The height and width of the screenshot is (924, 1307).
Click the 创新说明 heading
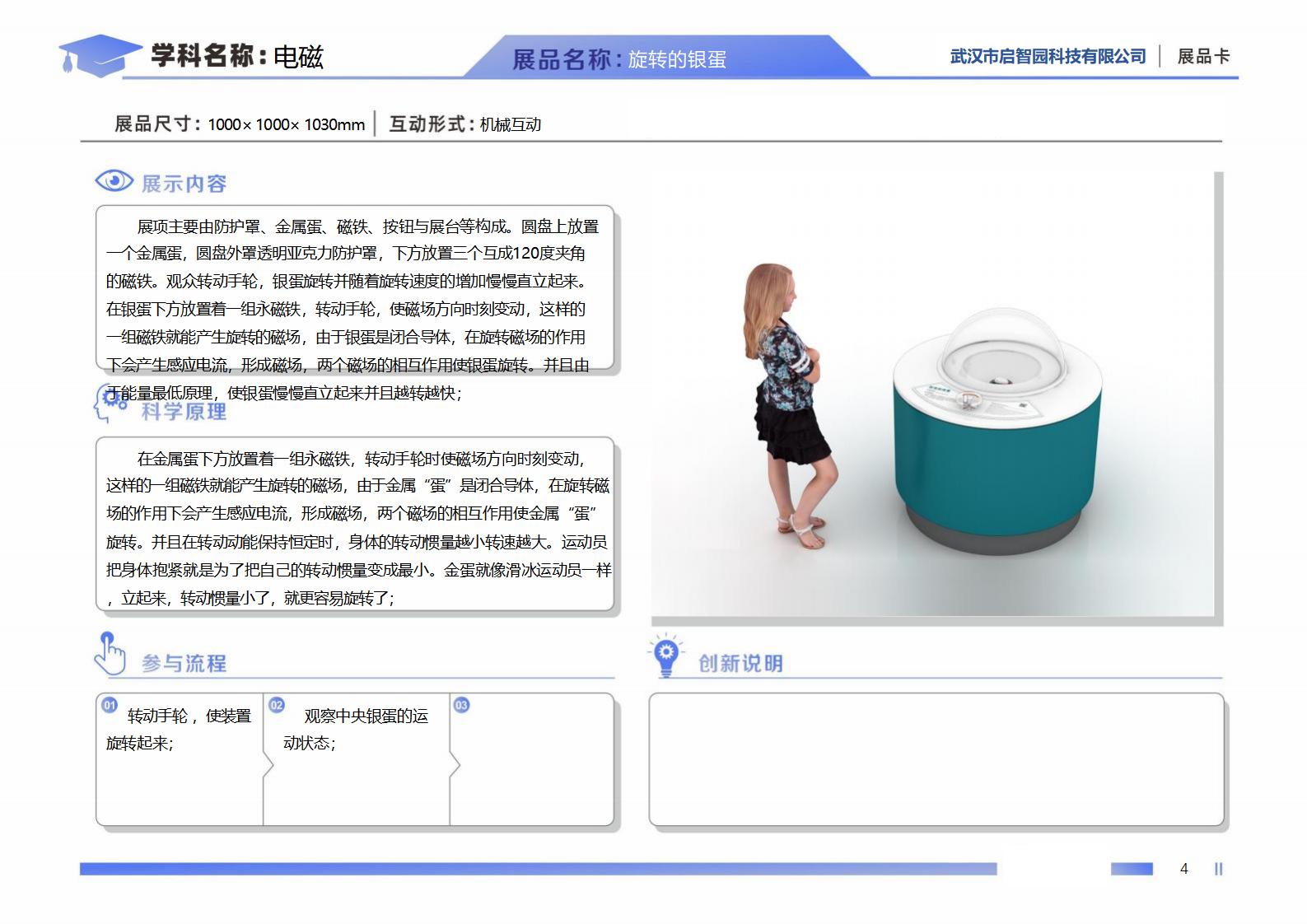tap(740, 663)
